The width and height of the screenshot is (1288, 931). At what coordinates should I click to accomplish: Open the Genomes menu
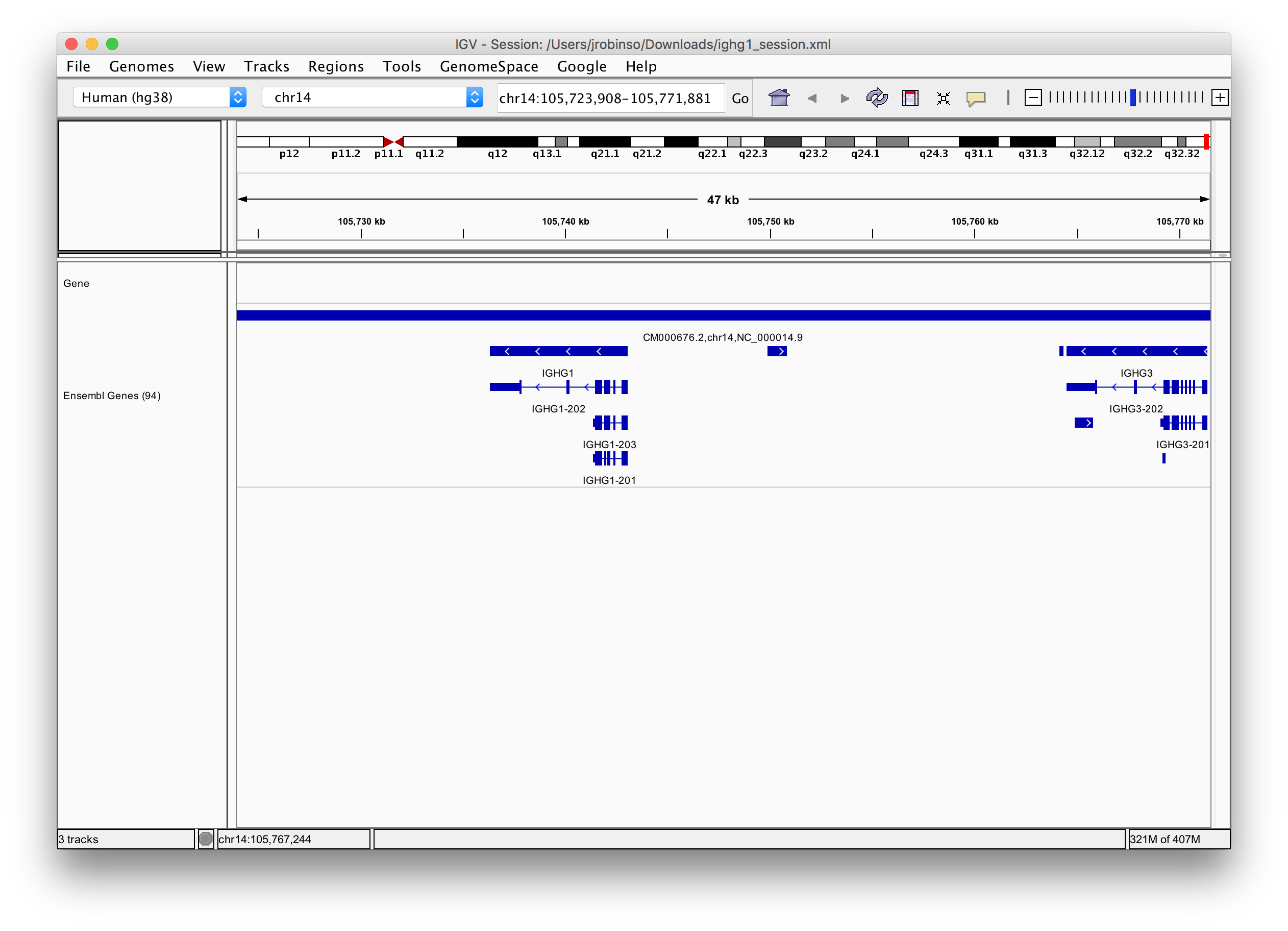point(141,66)
